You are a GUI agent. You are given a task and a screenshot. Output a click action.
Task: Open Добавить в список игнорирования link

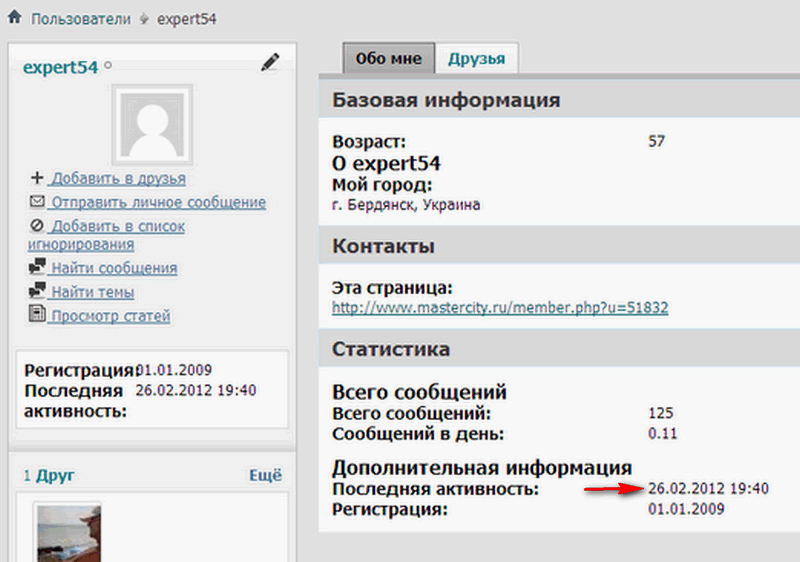pyautogui.click(x=107, y=235)
